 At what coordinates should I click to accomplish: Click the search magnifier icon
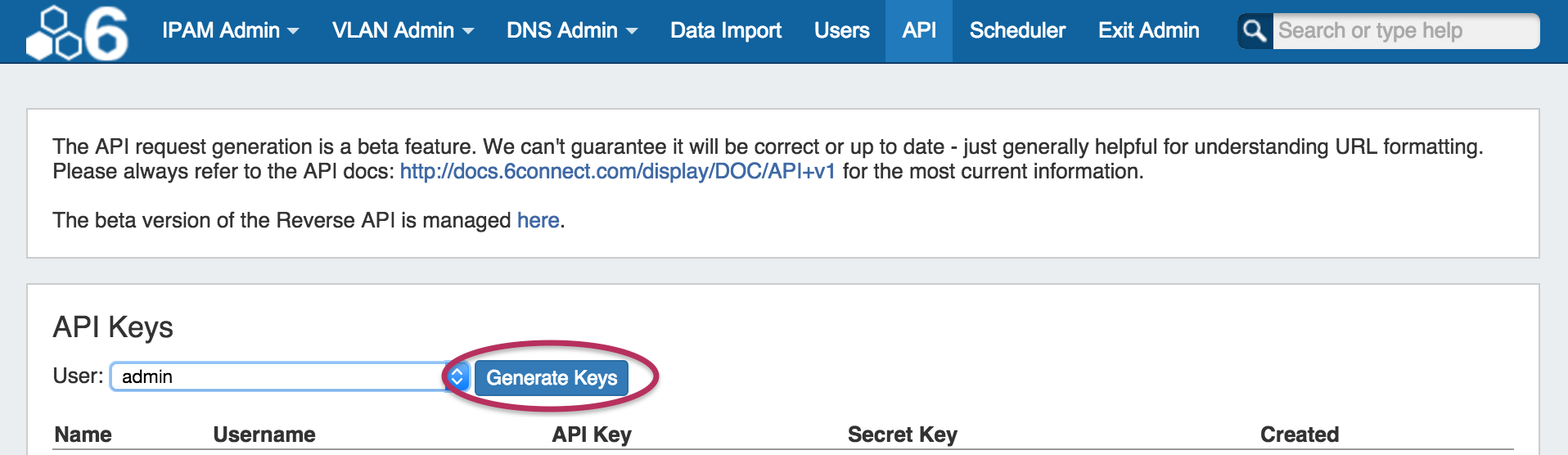1255,31
